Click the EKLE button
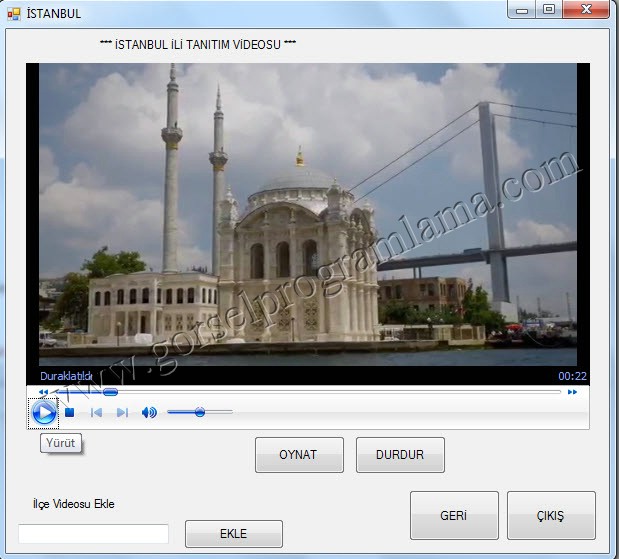 (234, 534)
